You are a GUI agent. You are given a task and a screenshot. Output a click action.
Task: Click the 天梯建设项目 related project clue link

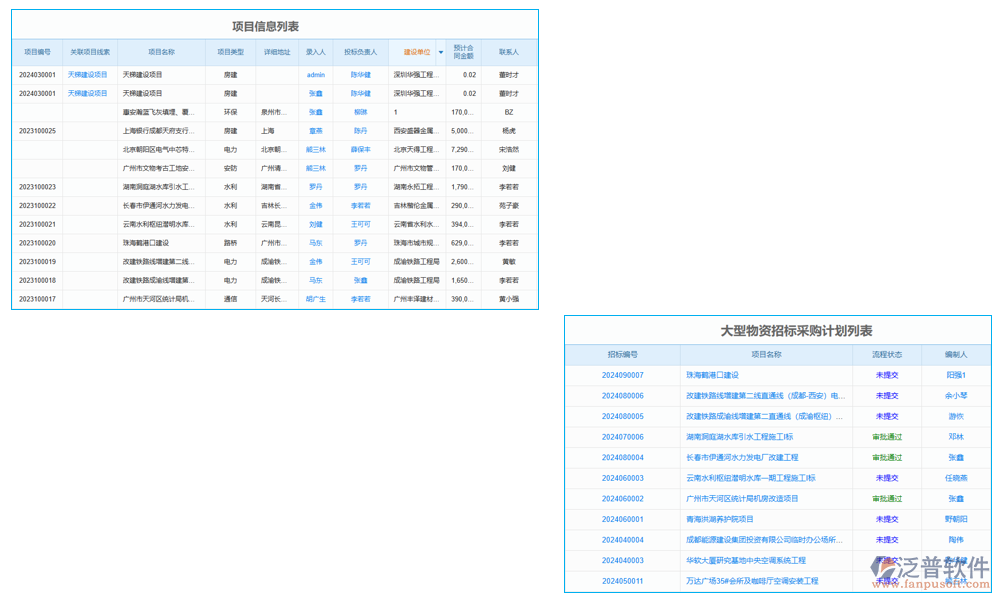coord(87,74)
